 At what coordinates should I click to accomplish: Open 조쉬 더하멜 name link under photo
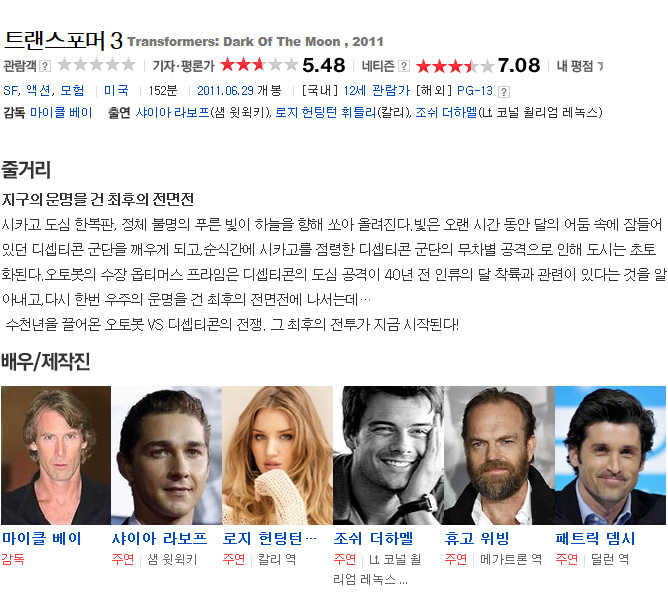[x=374, y=539]
